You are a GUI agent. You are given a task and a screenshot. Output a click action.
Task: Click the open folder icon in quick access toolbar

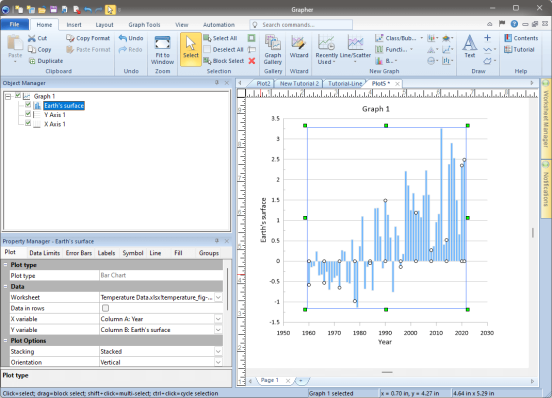(x=42, y=10)
